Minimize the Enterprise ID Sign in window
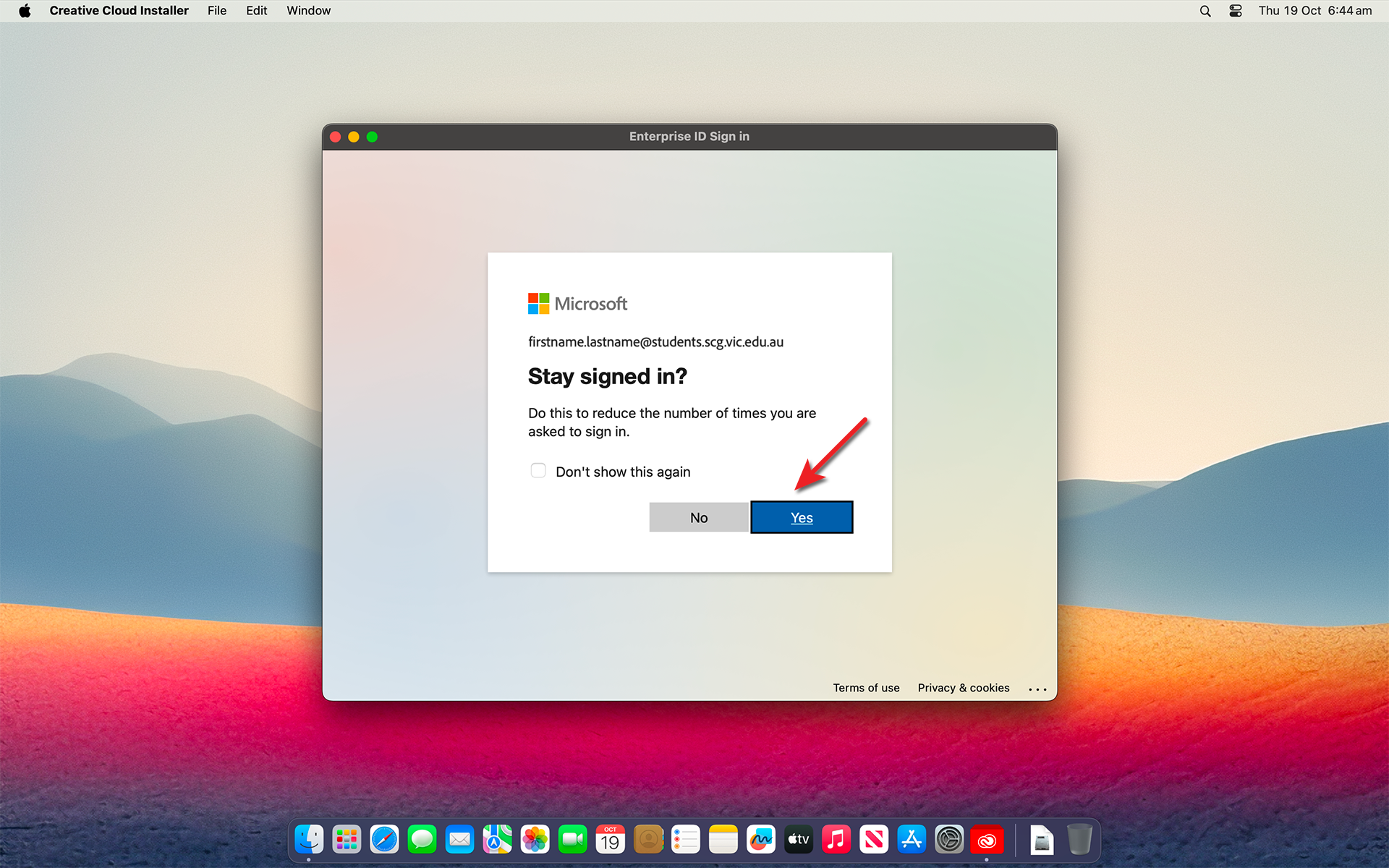This screenshot has height=868, width=1389. tap(354, 137)
